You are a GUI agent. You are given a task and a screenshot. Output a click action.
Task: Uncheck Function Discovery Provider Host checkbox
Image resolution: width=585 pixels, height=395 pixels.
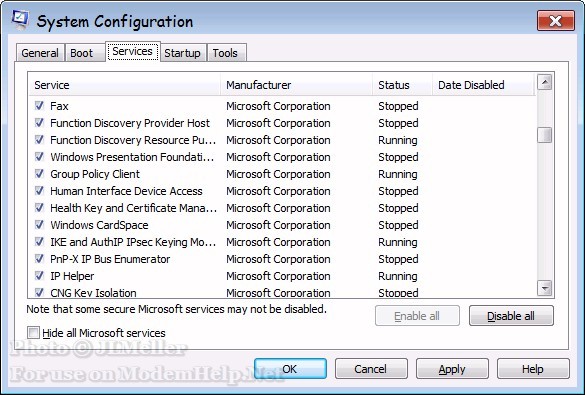tap(39, 123)
